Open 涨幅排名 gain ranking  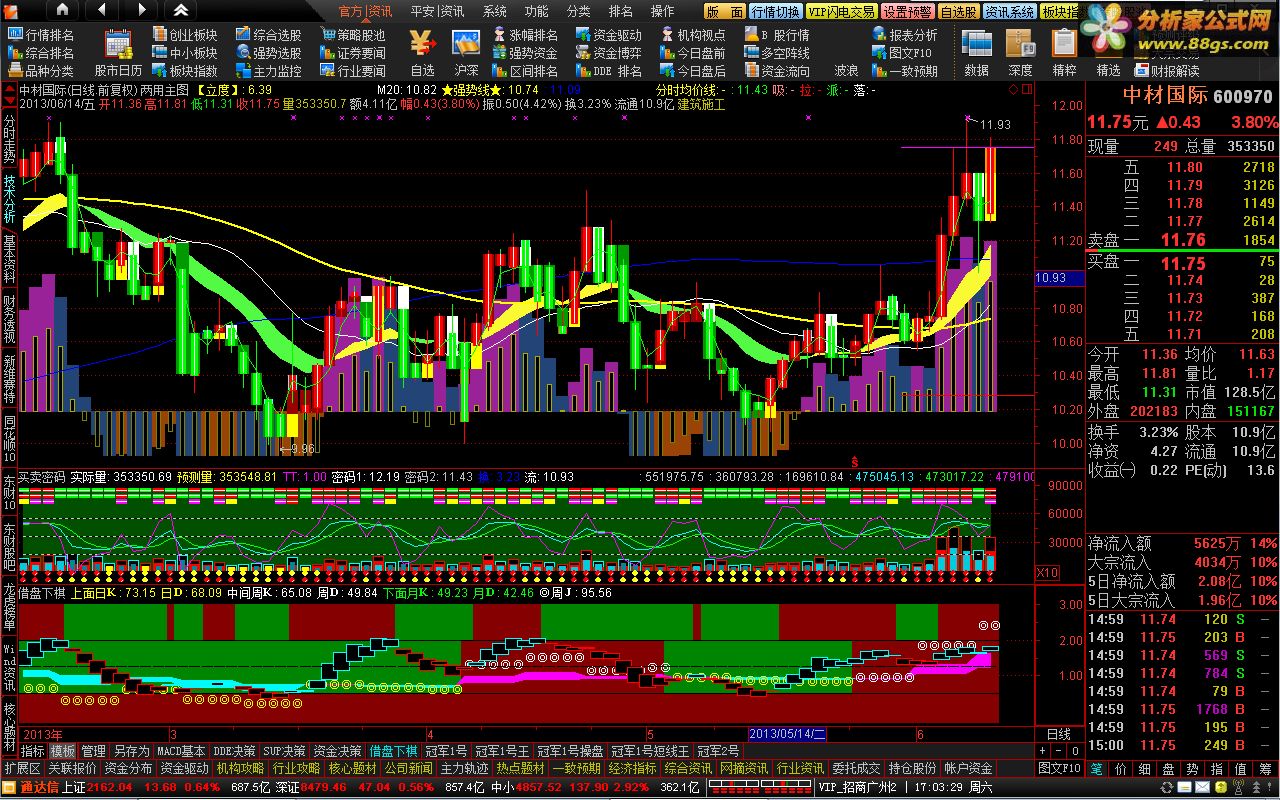coord(525,35)
